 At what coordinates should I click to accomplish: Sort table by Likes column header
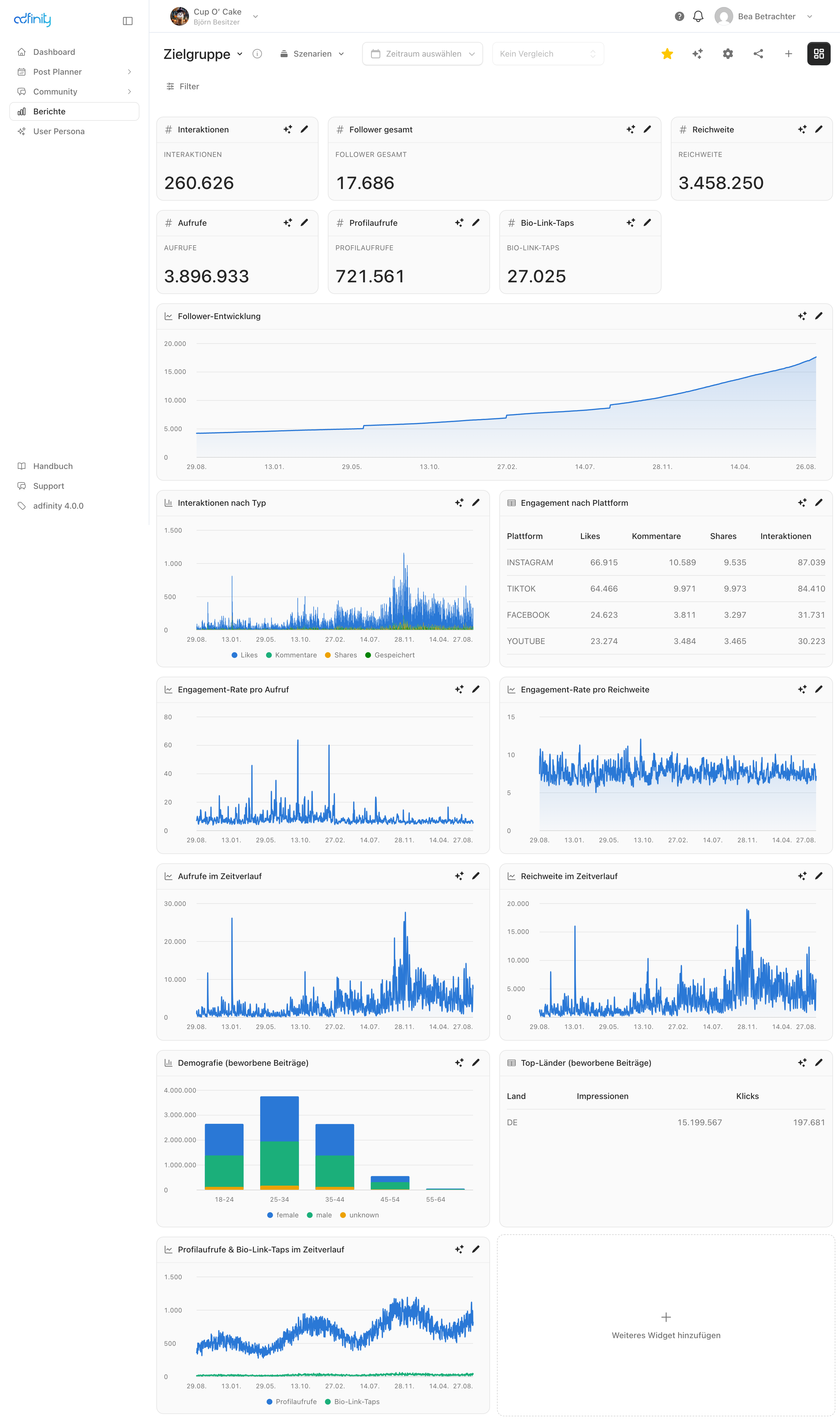click(590, 536)
